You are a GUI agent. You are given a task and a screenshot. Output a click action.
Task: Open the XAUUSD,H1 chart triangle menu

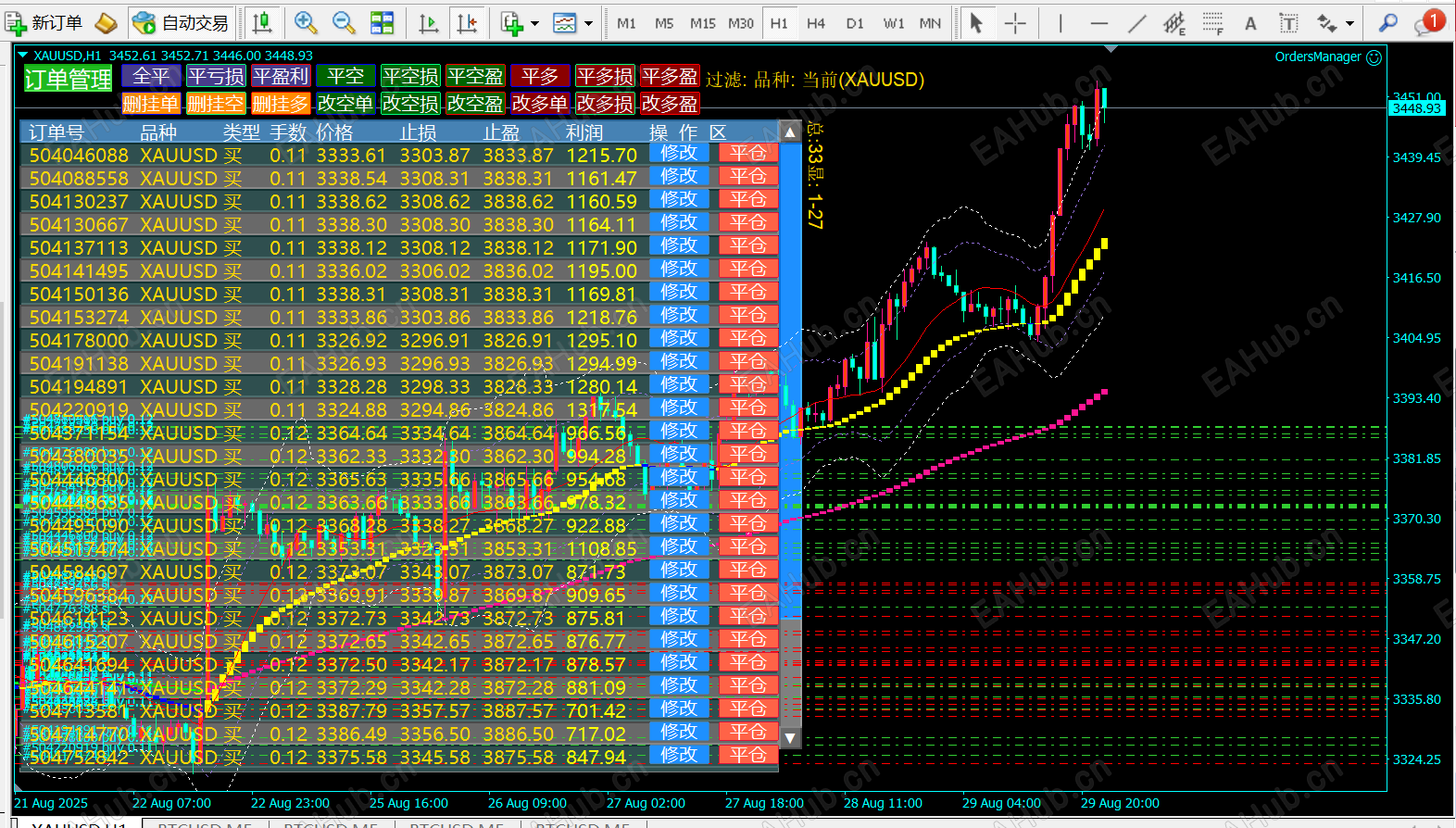pos(23,56)
